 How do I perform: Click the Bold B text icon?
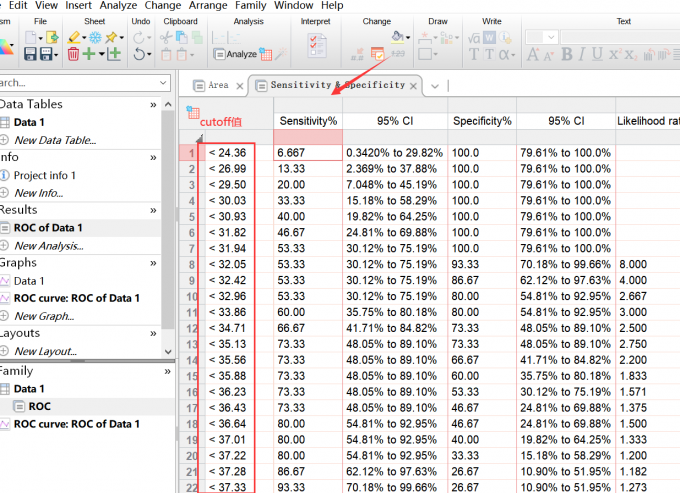click(x=566, y=54)
